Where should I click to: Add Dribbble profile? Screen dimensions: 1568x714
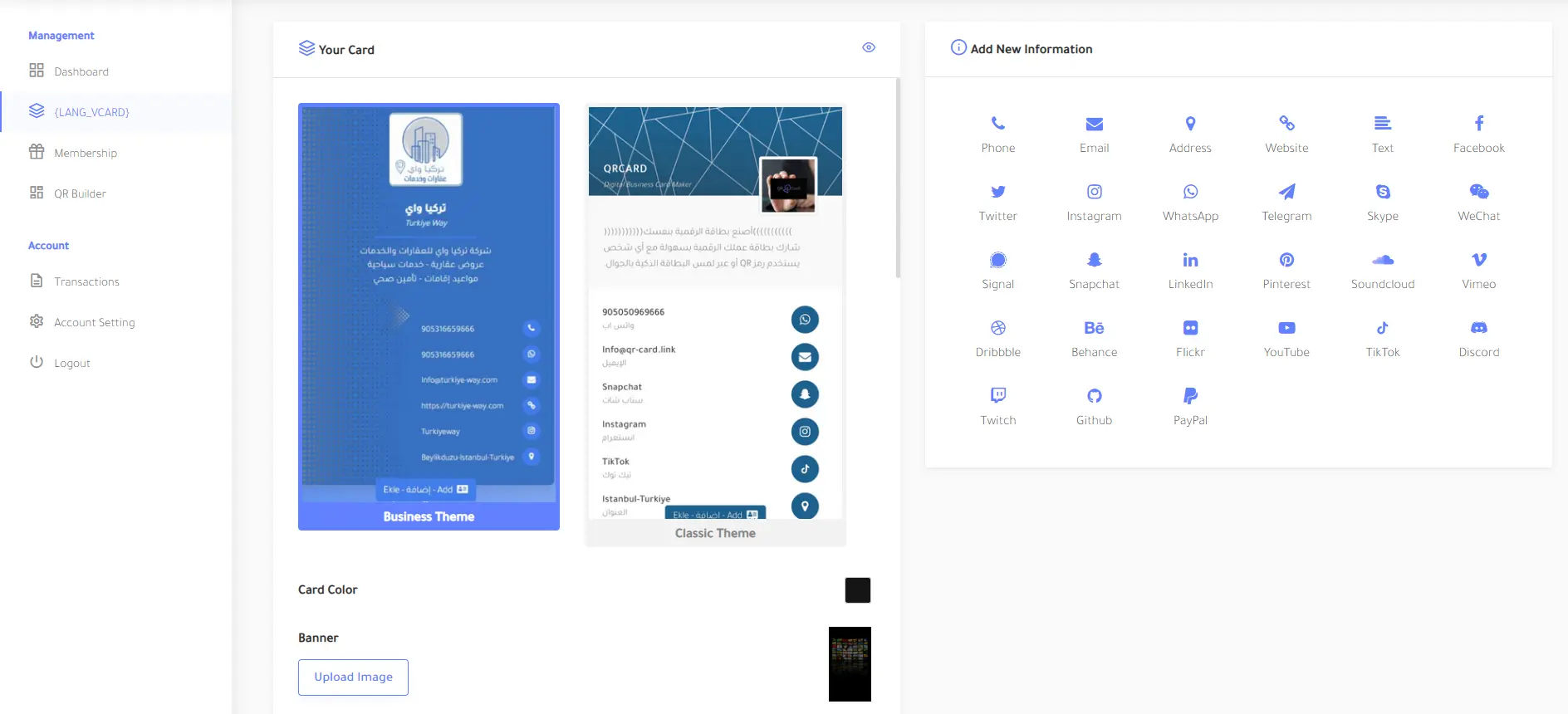998,339
